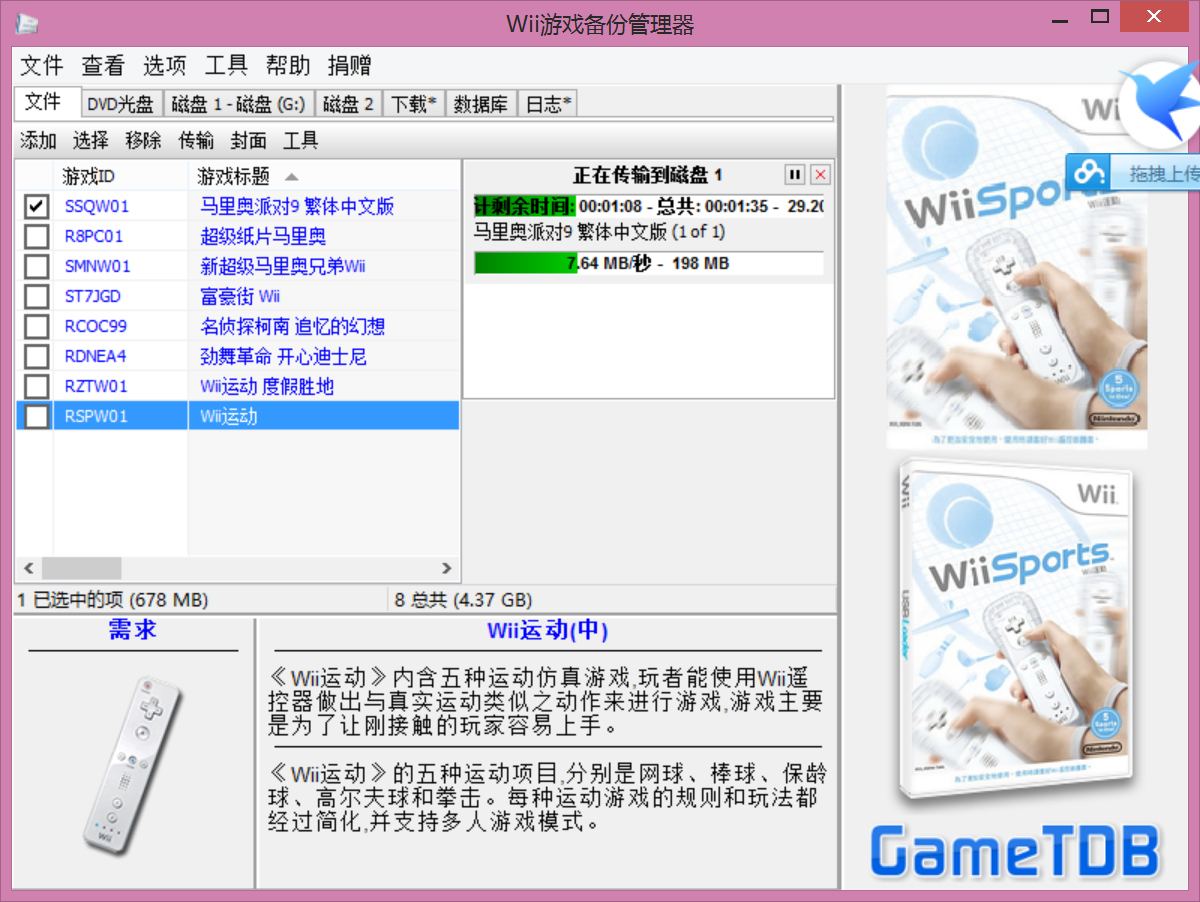Select game title 超级纸片马里奥
The width and height of the screenshot is (1200, 902).
click(263, 236)
